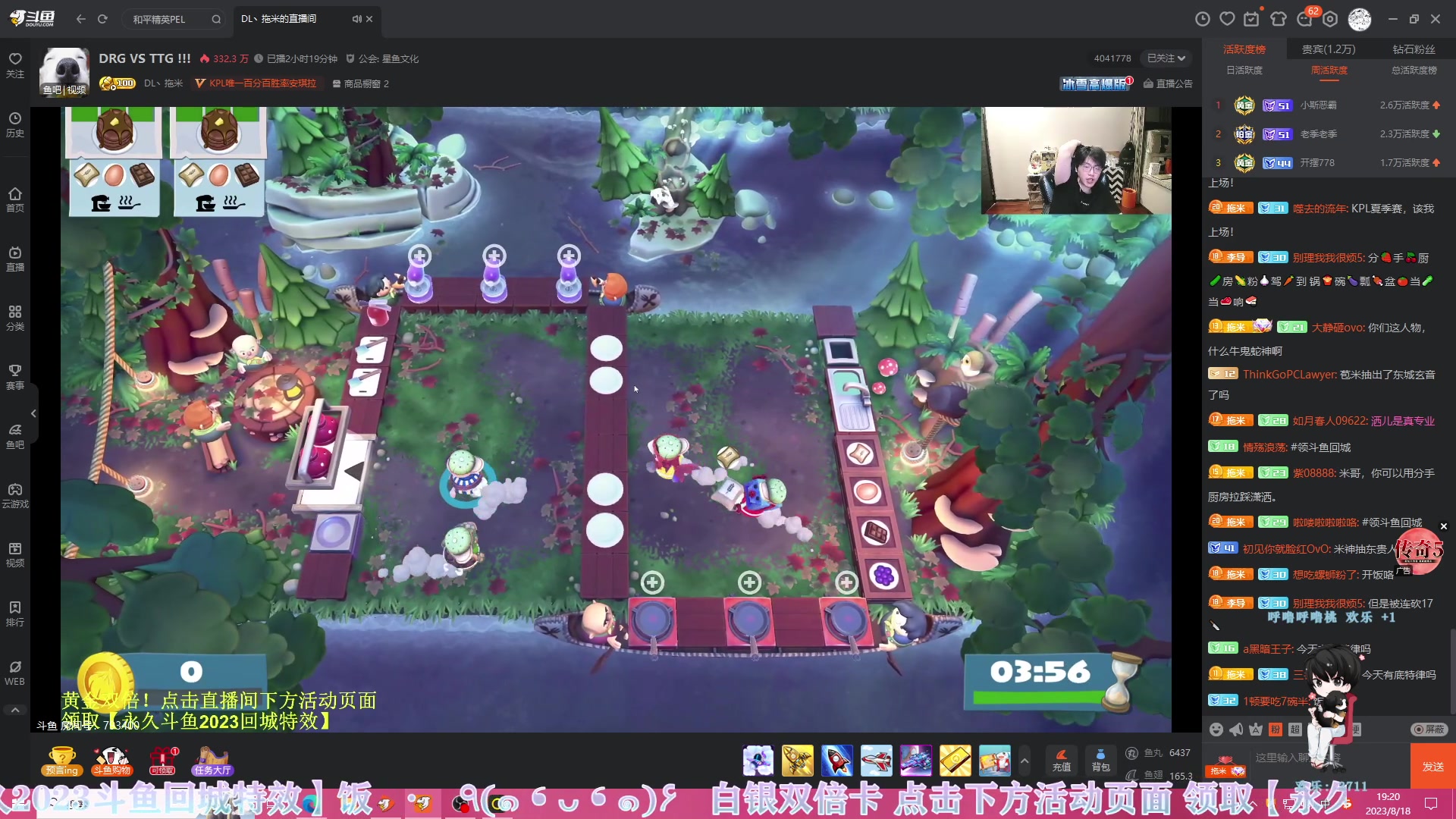Open Windows notification center icon
The height and width of the screenshot is (819, 1456).
coord(1431,803)
